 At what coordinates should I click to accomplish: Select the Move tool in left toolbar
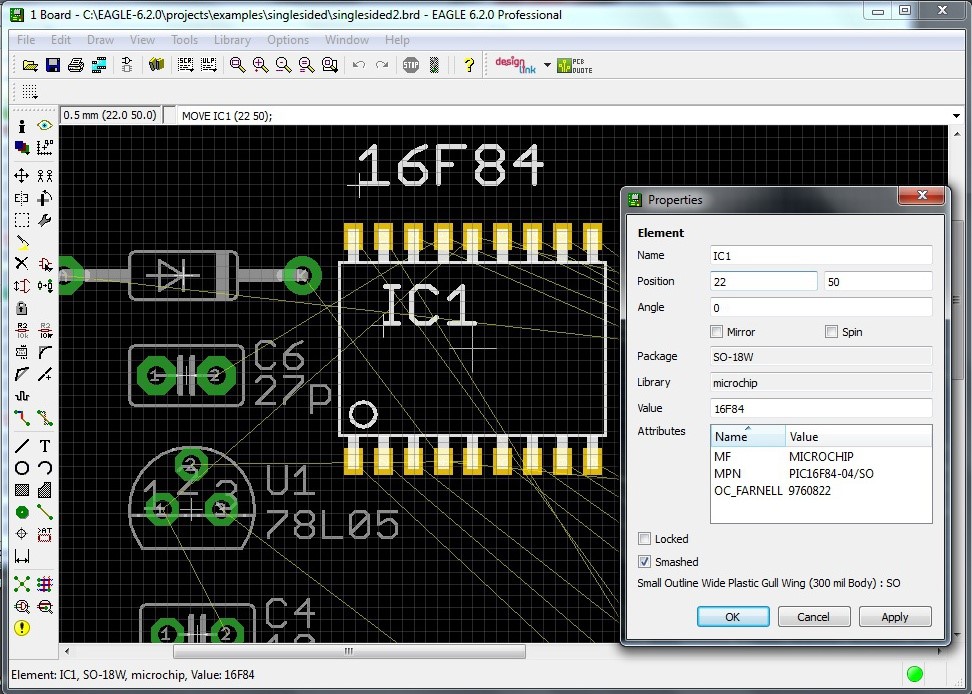point(21,175)
